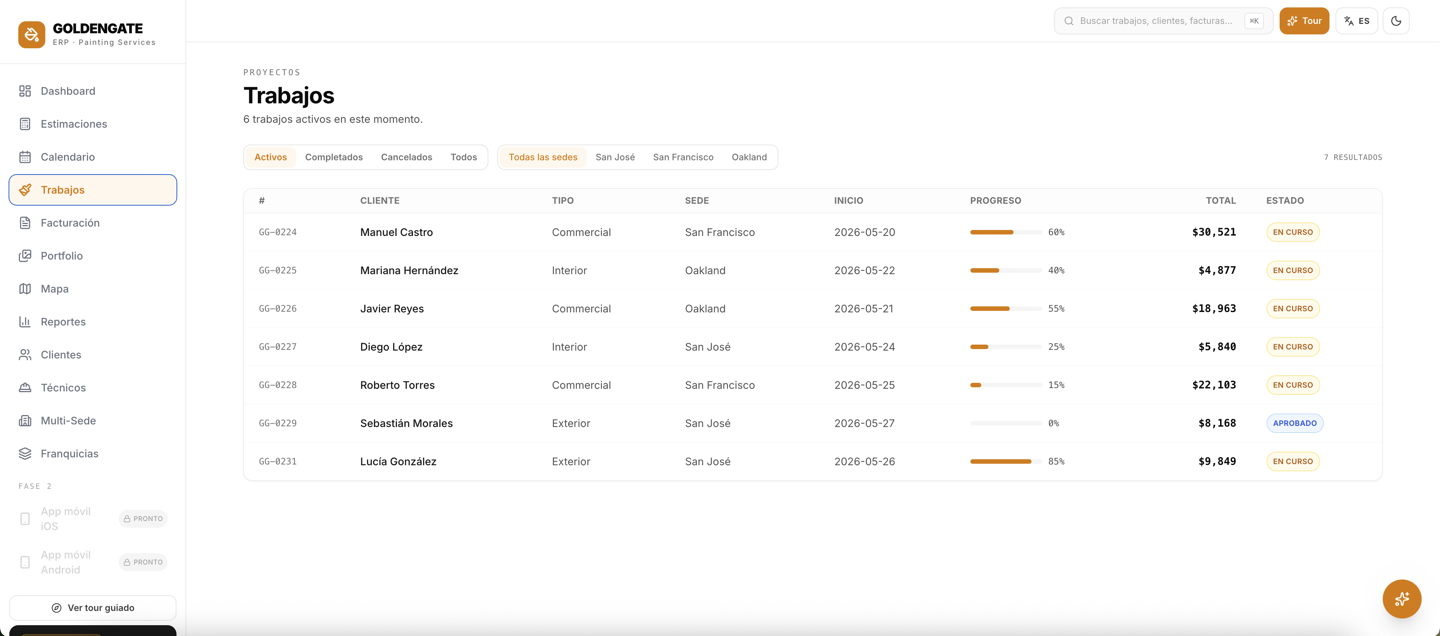The height and width of the screenshot is (636, 1440).
Task: Select the Técnicos hard-hat icon
Action: pos(25,388)
